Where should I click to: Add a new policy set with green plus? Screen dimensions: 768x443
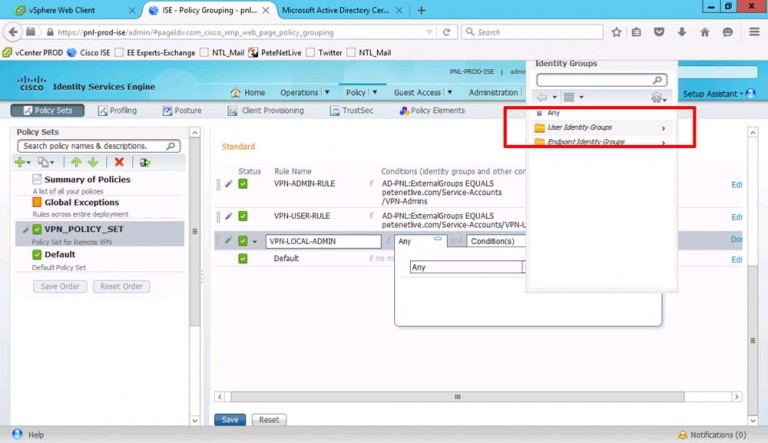click(x=22, y=162)
